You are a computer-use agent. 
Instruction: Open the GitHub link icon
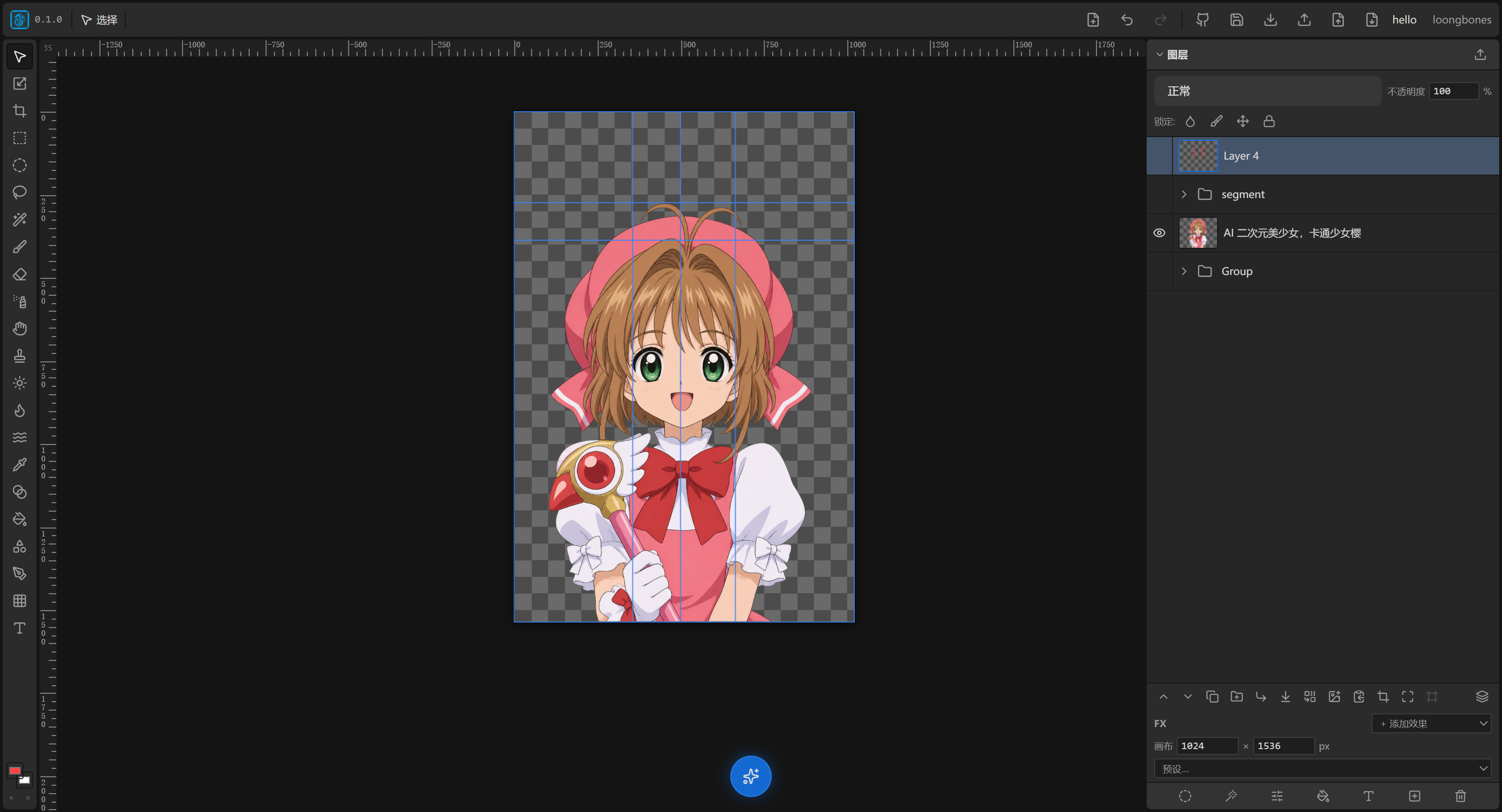click(x=1202, y=20)
